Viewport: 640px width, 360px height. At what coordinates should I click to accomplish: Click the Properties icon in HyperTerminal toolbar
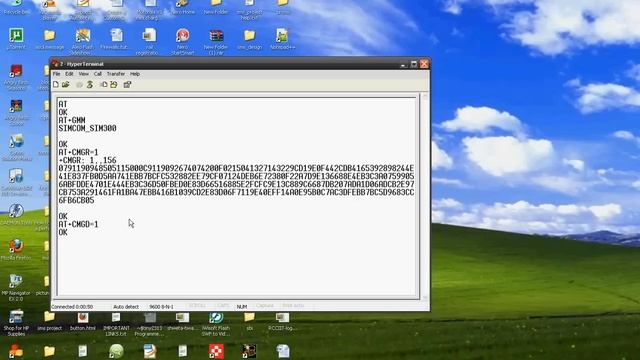(x=127, y=84)
